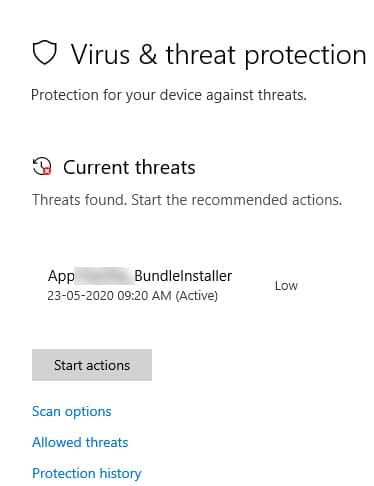Viewport: 374px width, 486px height.
Task: Select the Low severity label
Action: coord(286,286)
